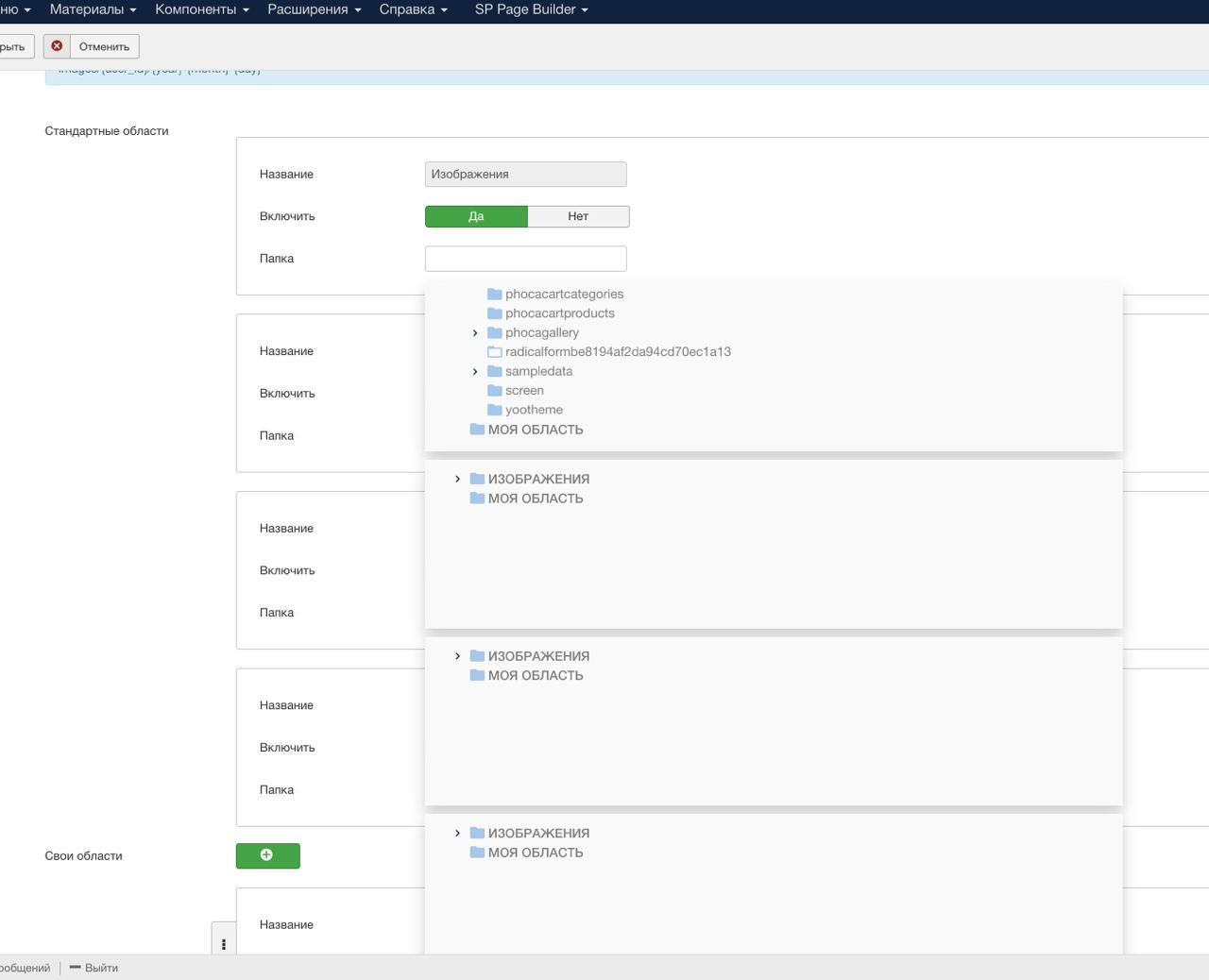Viewport: 1209px width, 980px height.
Task: Select the yootheme folder name
Action: pyautogui.click(x=534, y=410)
